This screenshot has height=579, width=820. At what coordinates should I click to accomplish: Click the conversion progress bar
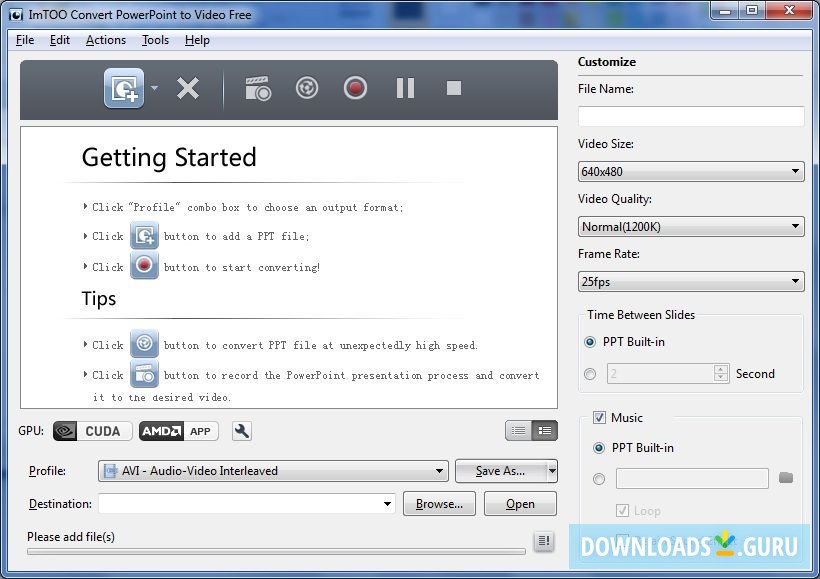(x=276, y=551)
